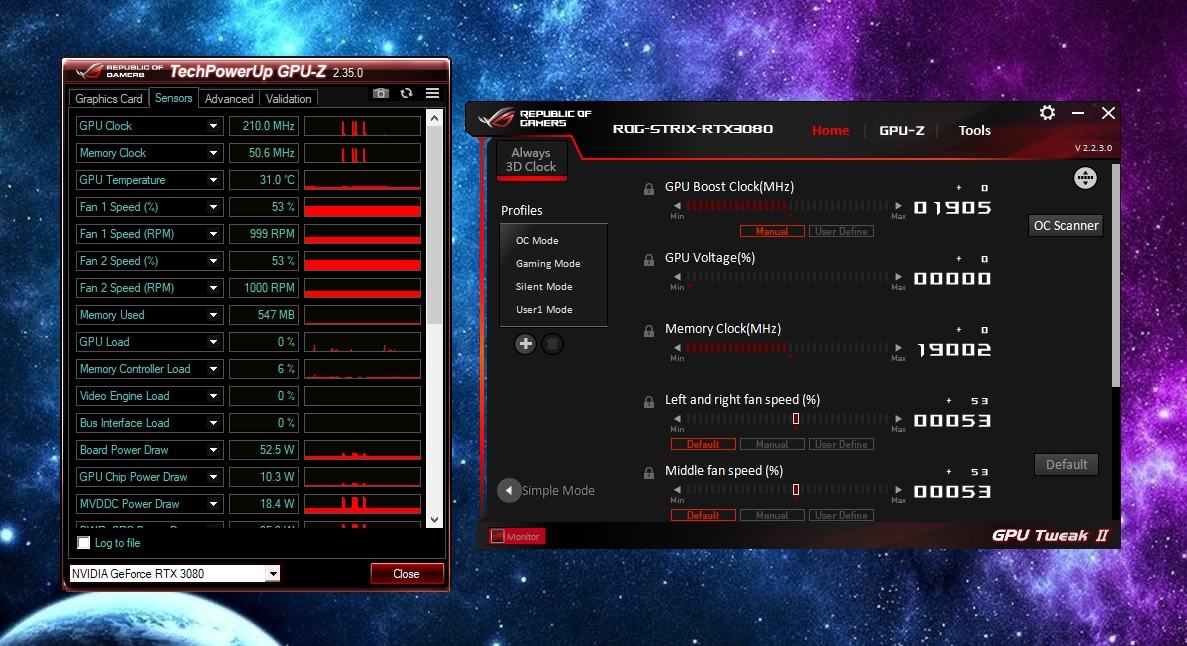
Task: Increase Memory Clock with Max arrow
Action: (x=898, y=348)
